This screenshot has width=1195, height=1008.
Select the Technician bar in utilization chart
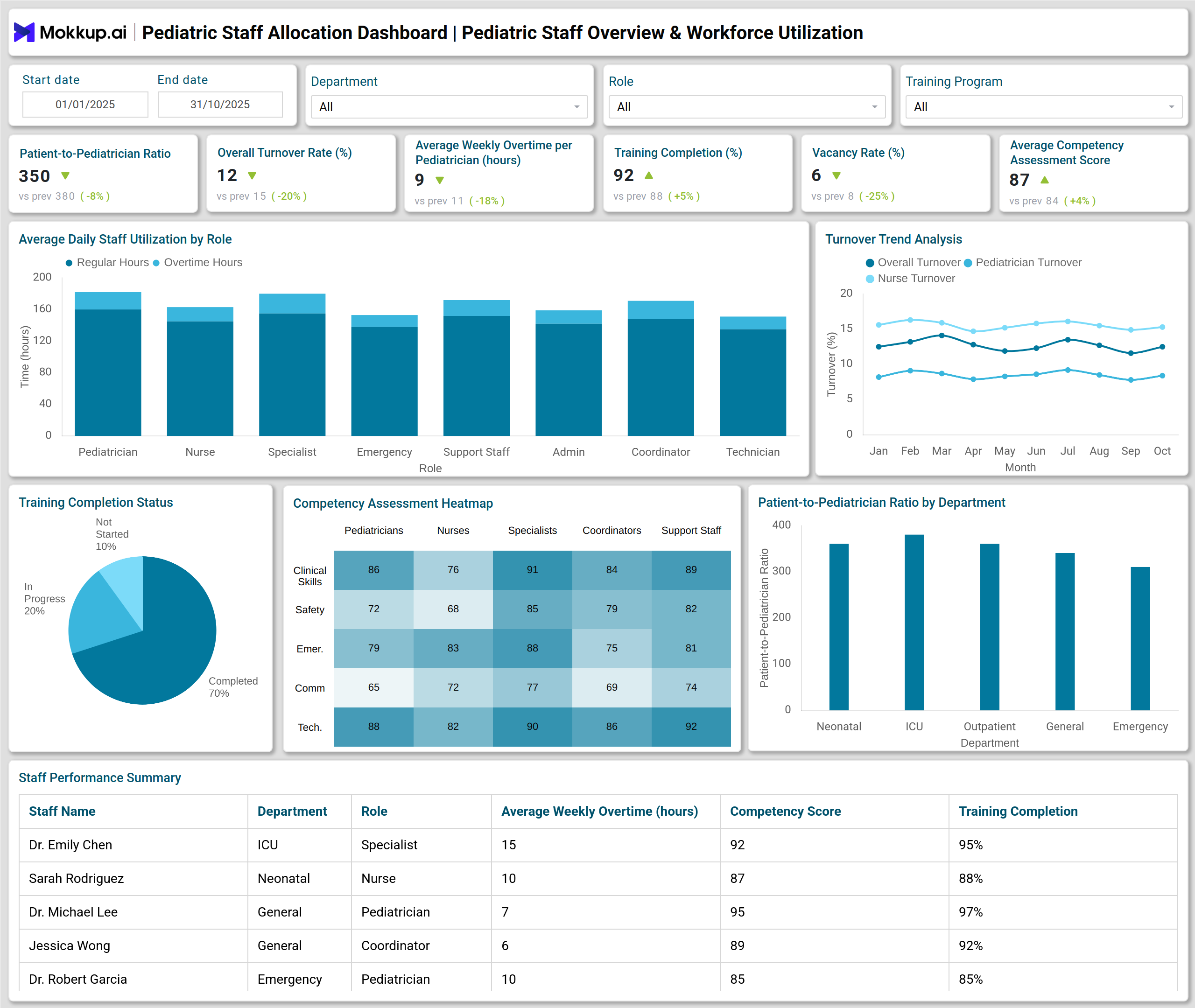pos(752,376)
